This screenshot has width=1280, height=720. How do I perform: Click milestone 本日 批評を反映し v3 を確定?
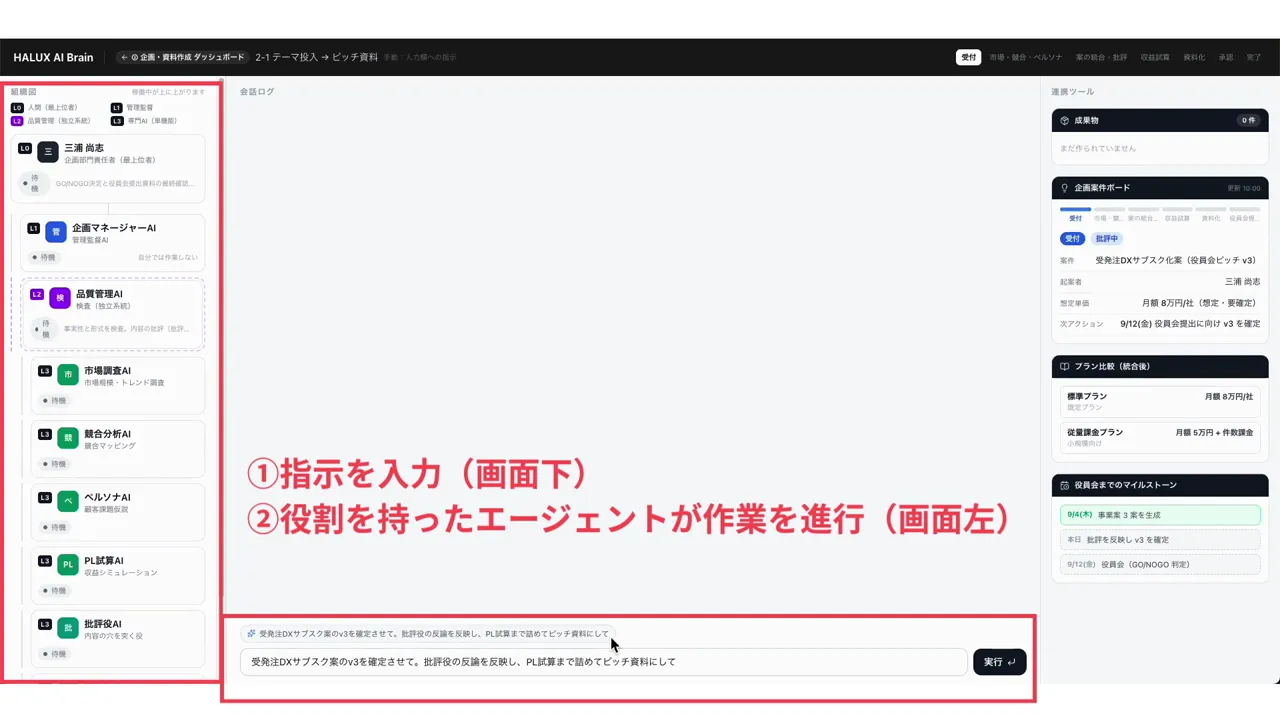[1160, 540]
